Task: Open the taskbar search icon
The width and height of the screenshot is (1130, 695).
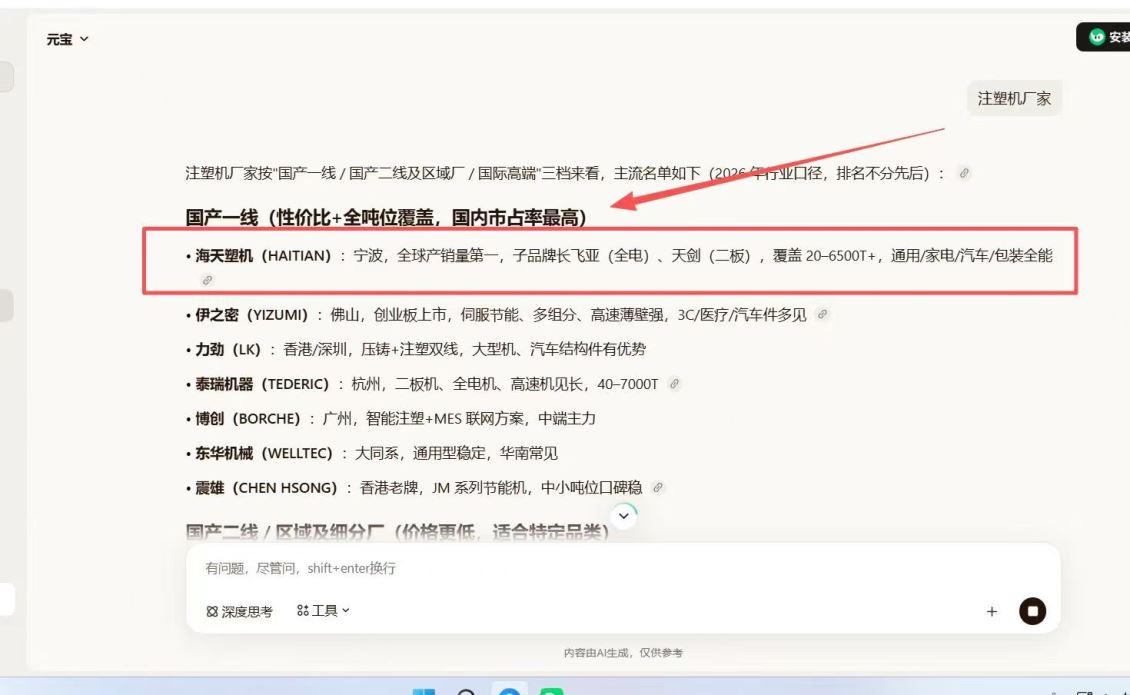Action: point(466,692)
